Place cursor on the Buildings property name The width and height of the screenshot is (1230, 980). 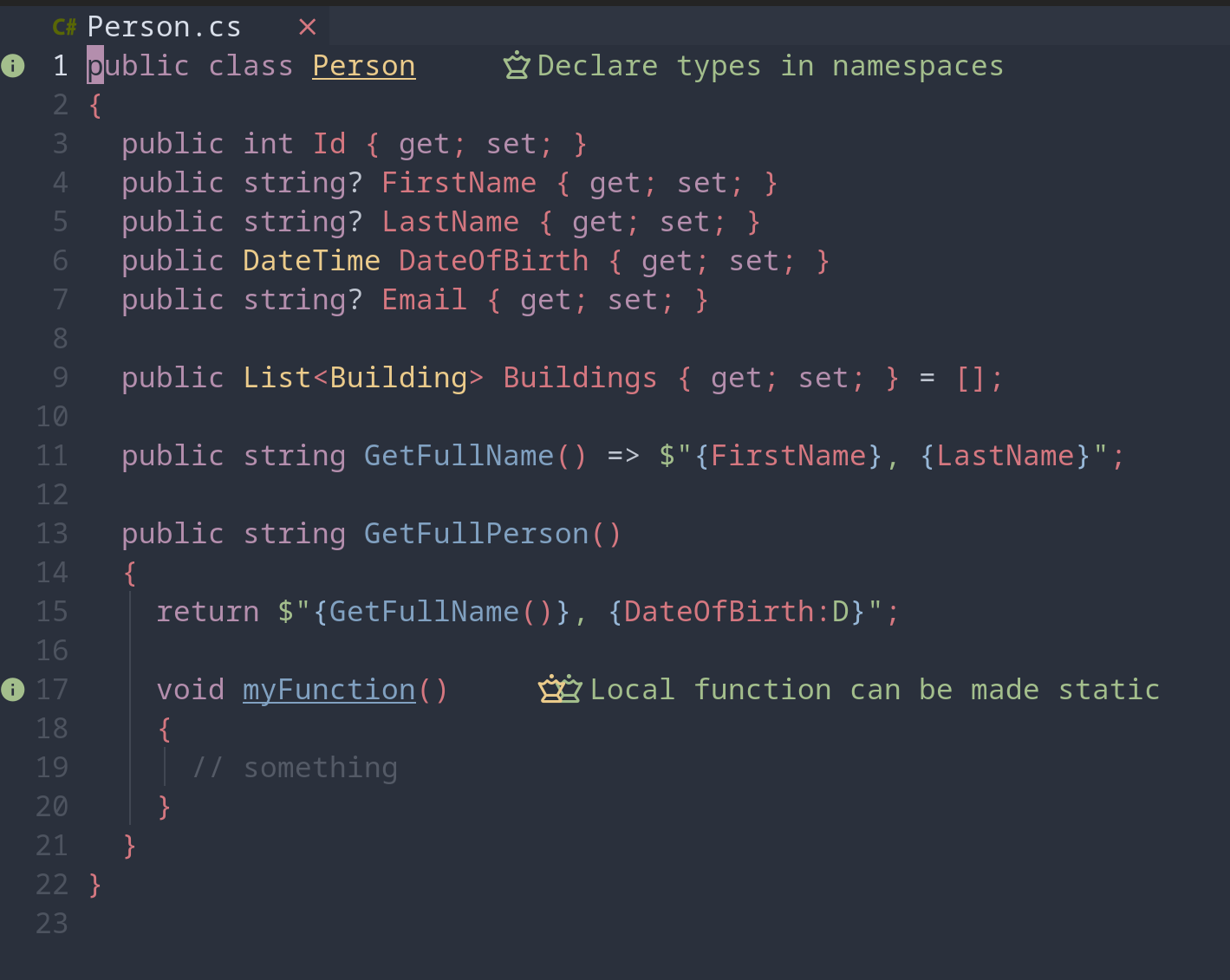[x=579, y=379]
